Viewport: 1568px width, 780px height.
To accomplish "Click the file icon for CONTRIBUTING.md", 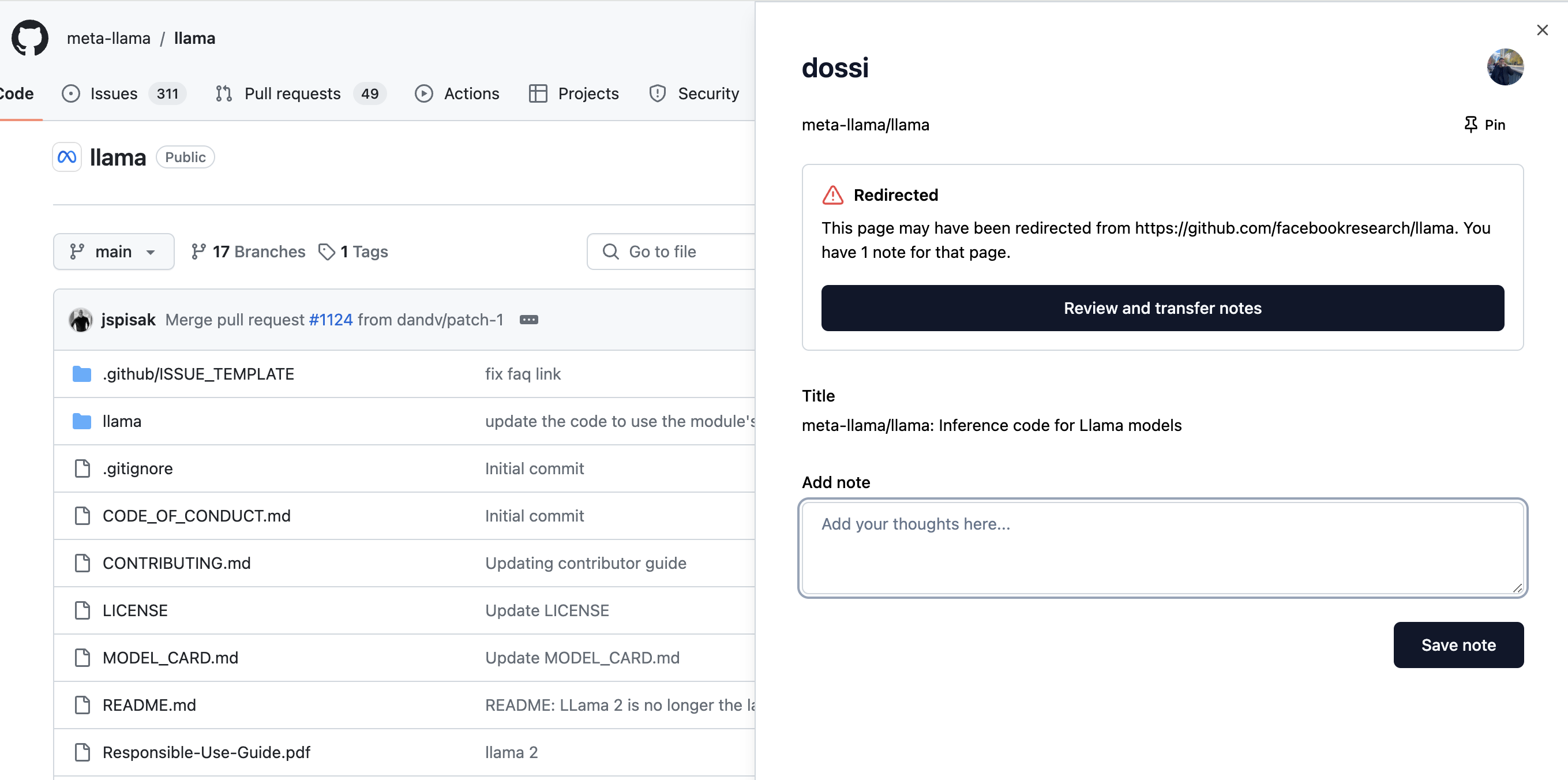I will point(82,563).
